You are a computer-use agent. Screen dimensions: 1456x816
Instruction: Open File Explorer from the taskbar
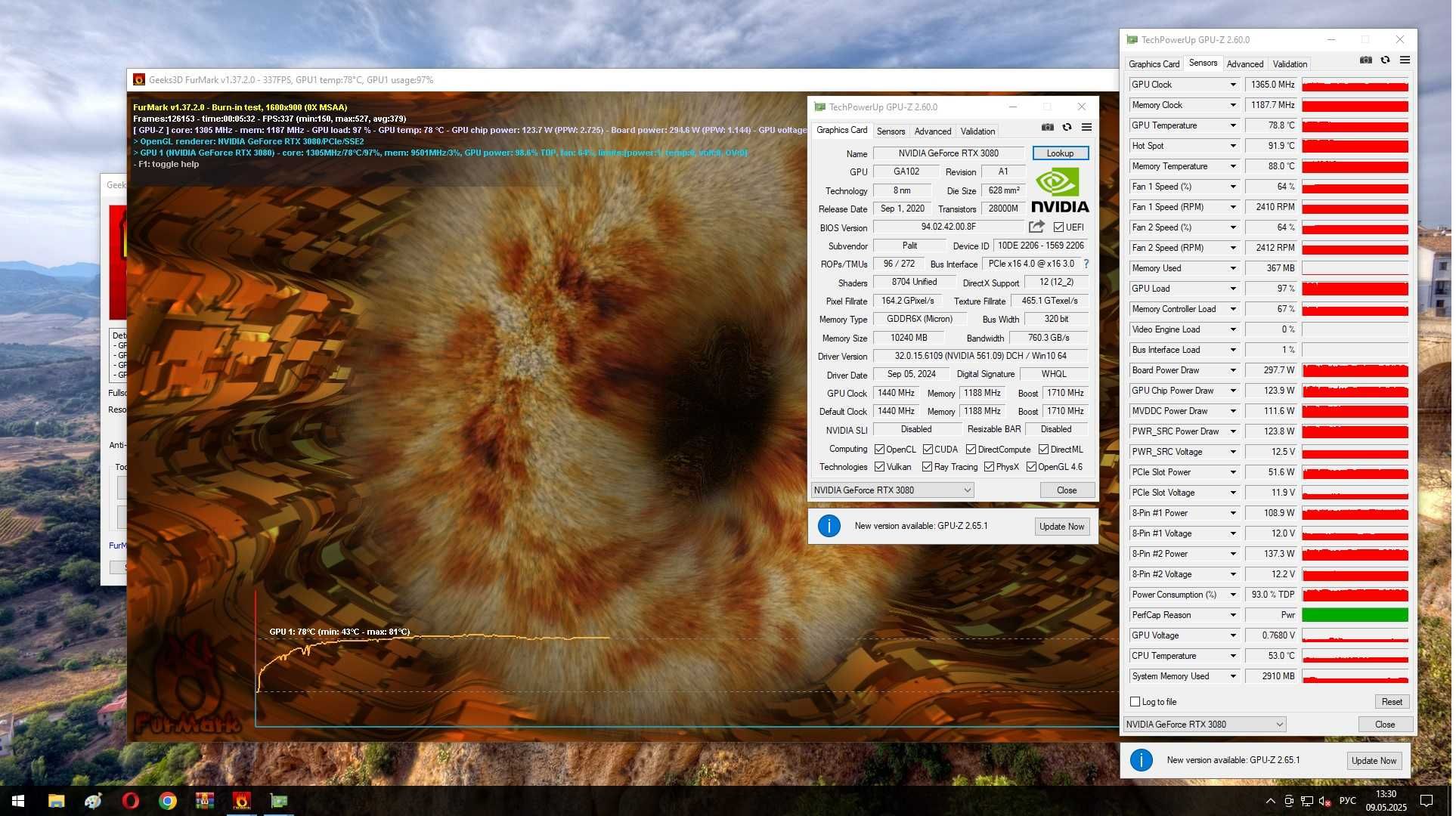tap(57, 802)
